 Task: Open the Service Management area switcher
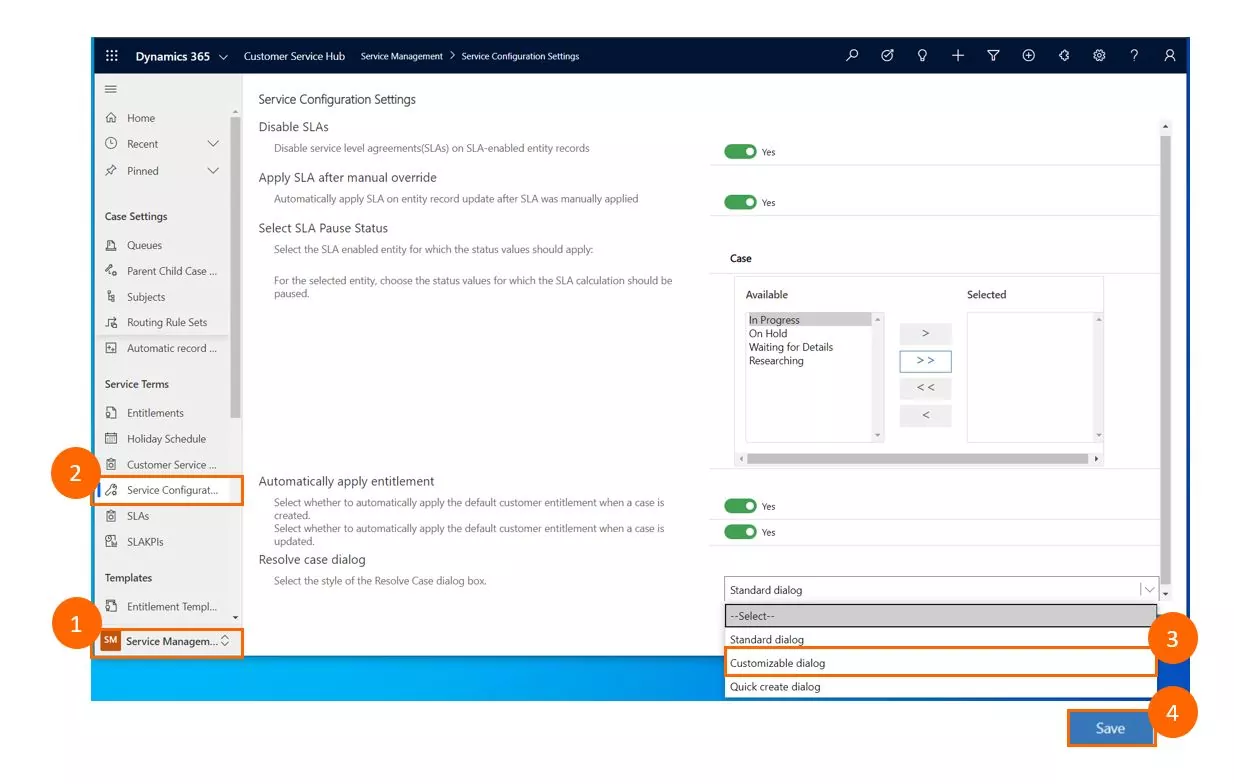pyautogui.click(x=166, y=641)
